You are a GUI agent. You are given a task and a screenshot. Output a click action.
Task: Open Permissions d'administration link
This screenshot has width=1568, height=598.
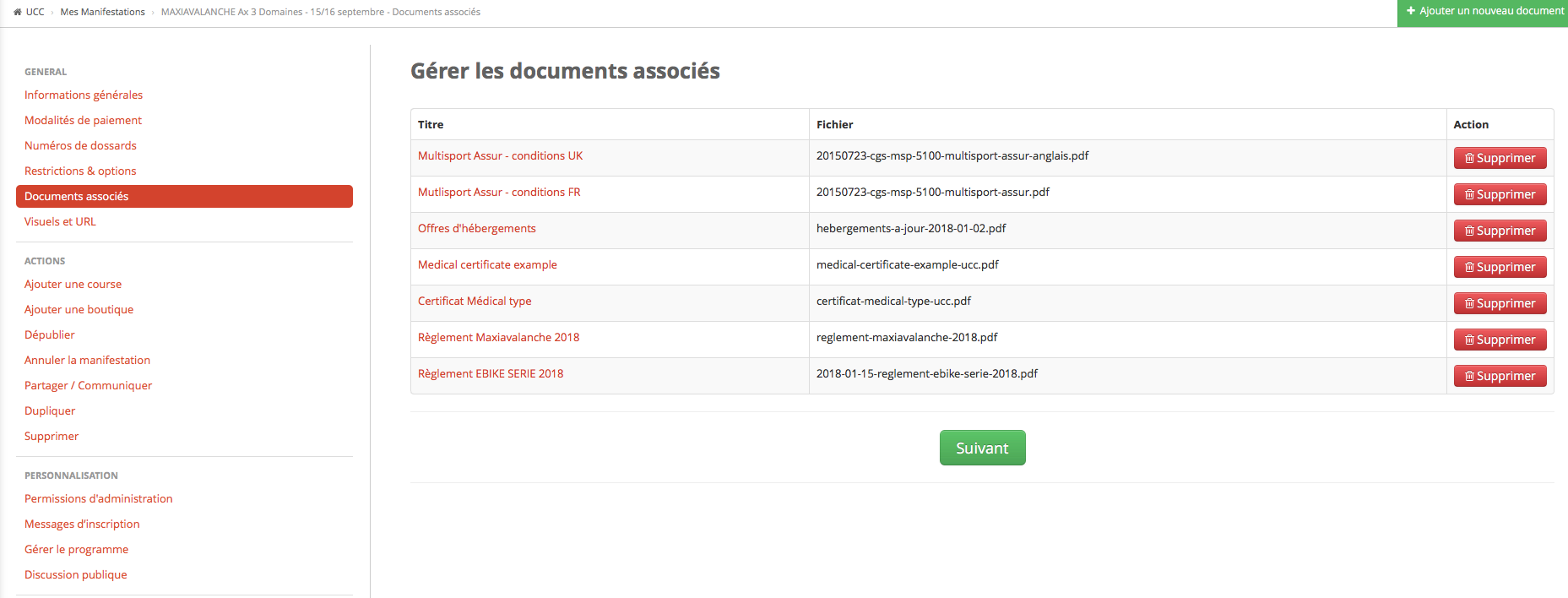click(98, 498)
